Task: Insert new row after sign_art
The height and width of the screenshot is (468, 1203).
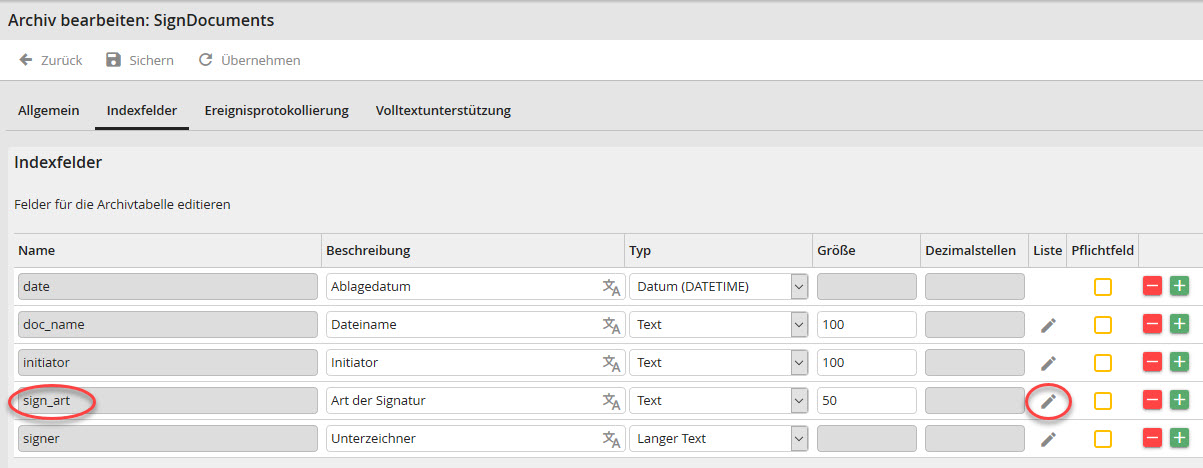Action: pyautogui.click(x=1179, y=401)
